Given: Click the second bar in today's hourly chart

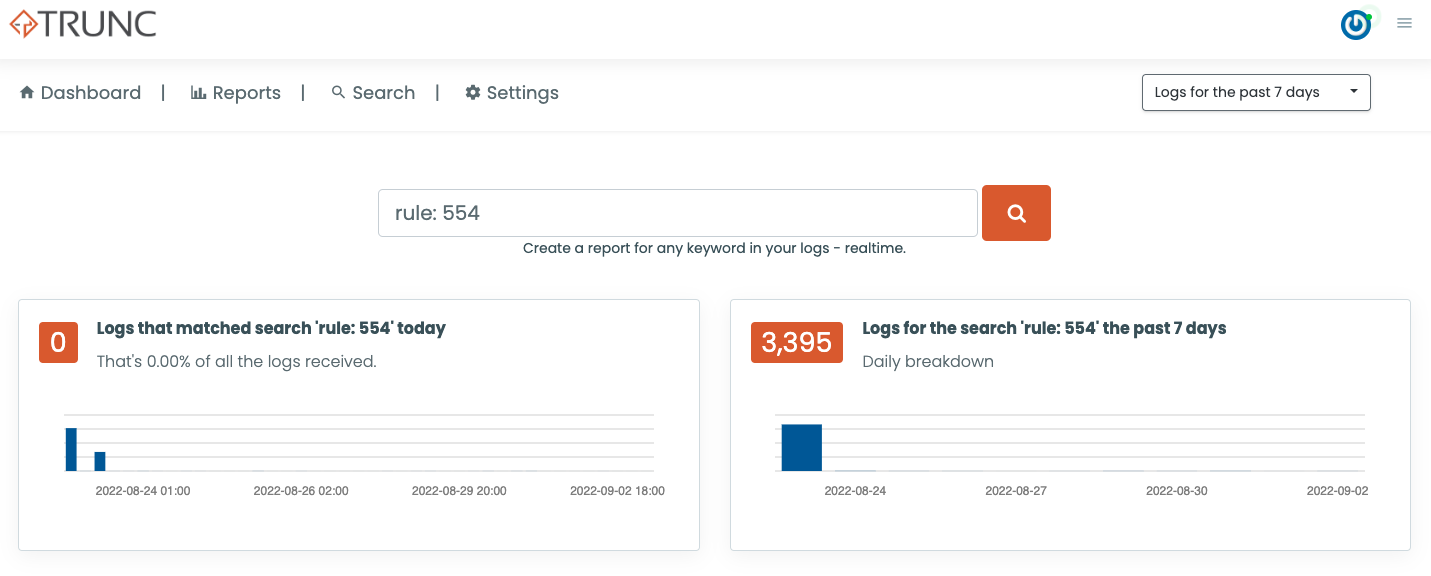Looking at the screenshot, I should 100,461.
